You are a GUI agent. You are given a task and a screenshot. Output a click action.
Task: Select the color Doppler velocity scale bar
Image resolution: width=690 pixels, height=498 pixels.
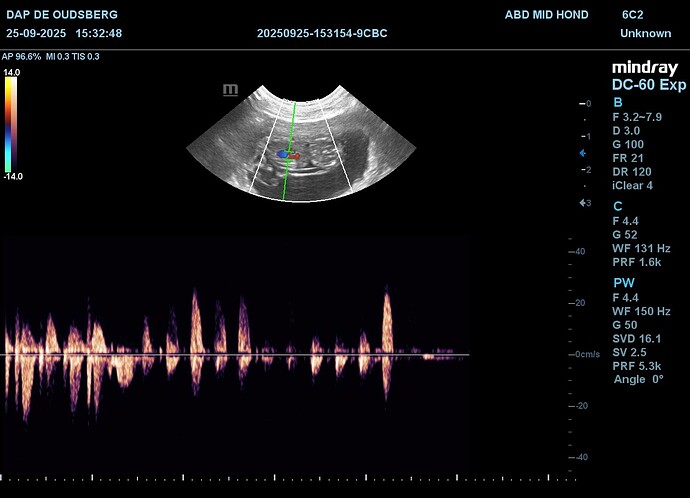pyautogui.click(x=11, y=124)
